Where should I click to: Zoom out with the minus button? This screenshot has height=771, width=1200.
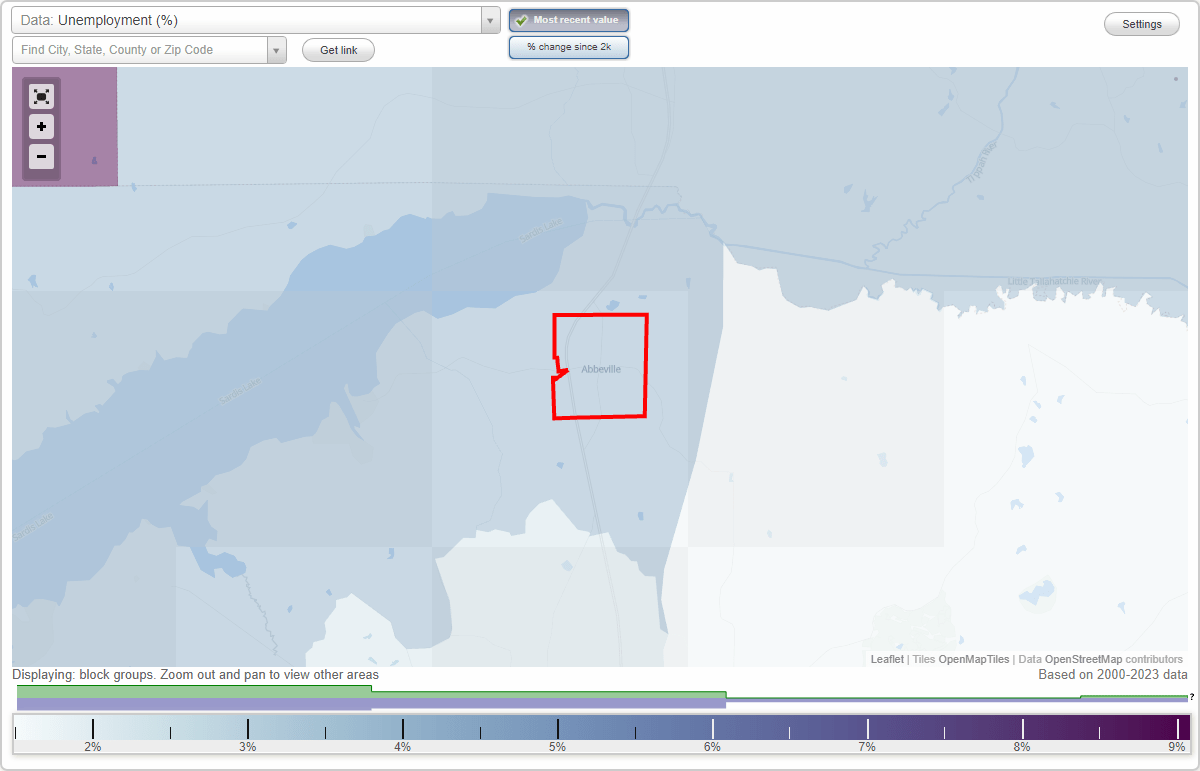pos(41,156)
